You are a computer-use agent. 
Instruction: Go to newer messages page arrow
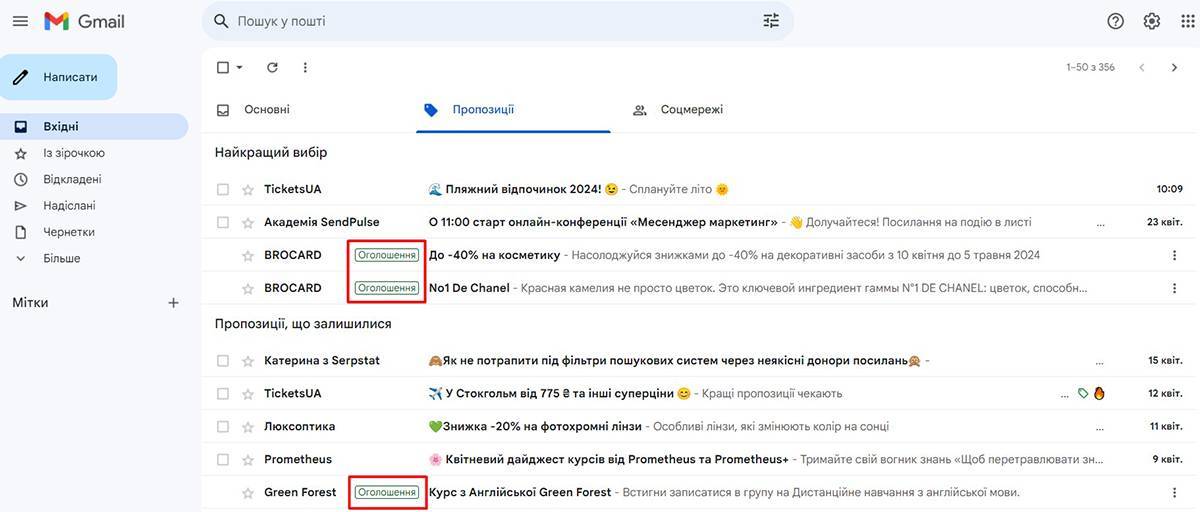coord(1141,67)
